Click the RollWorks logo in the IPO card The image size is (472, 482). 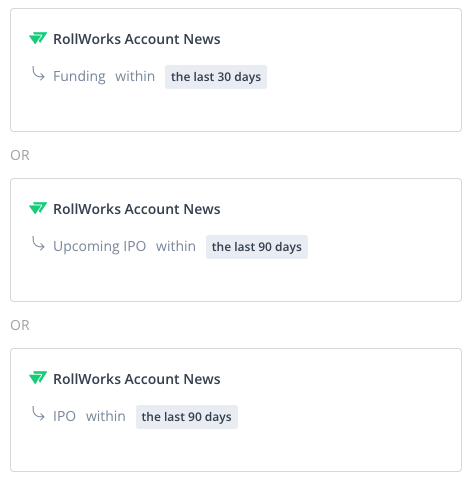38,378
